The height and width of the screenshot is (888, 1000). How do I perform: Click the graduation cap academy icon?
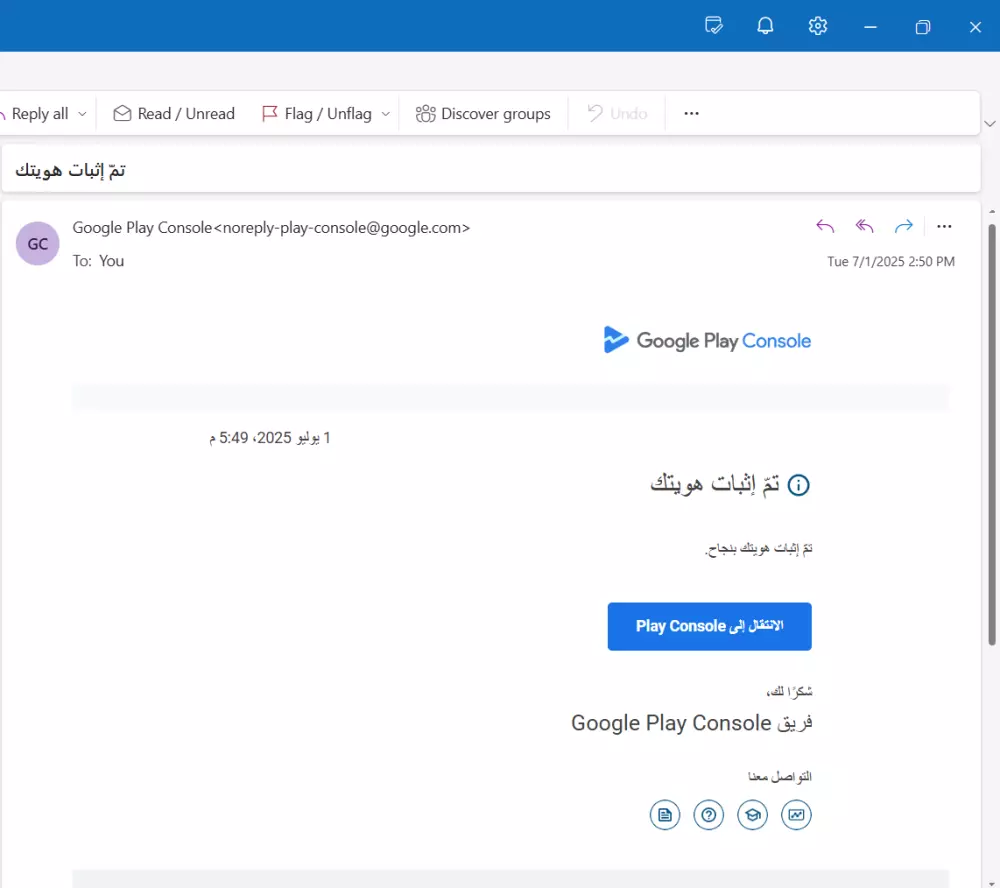point(753,815)
